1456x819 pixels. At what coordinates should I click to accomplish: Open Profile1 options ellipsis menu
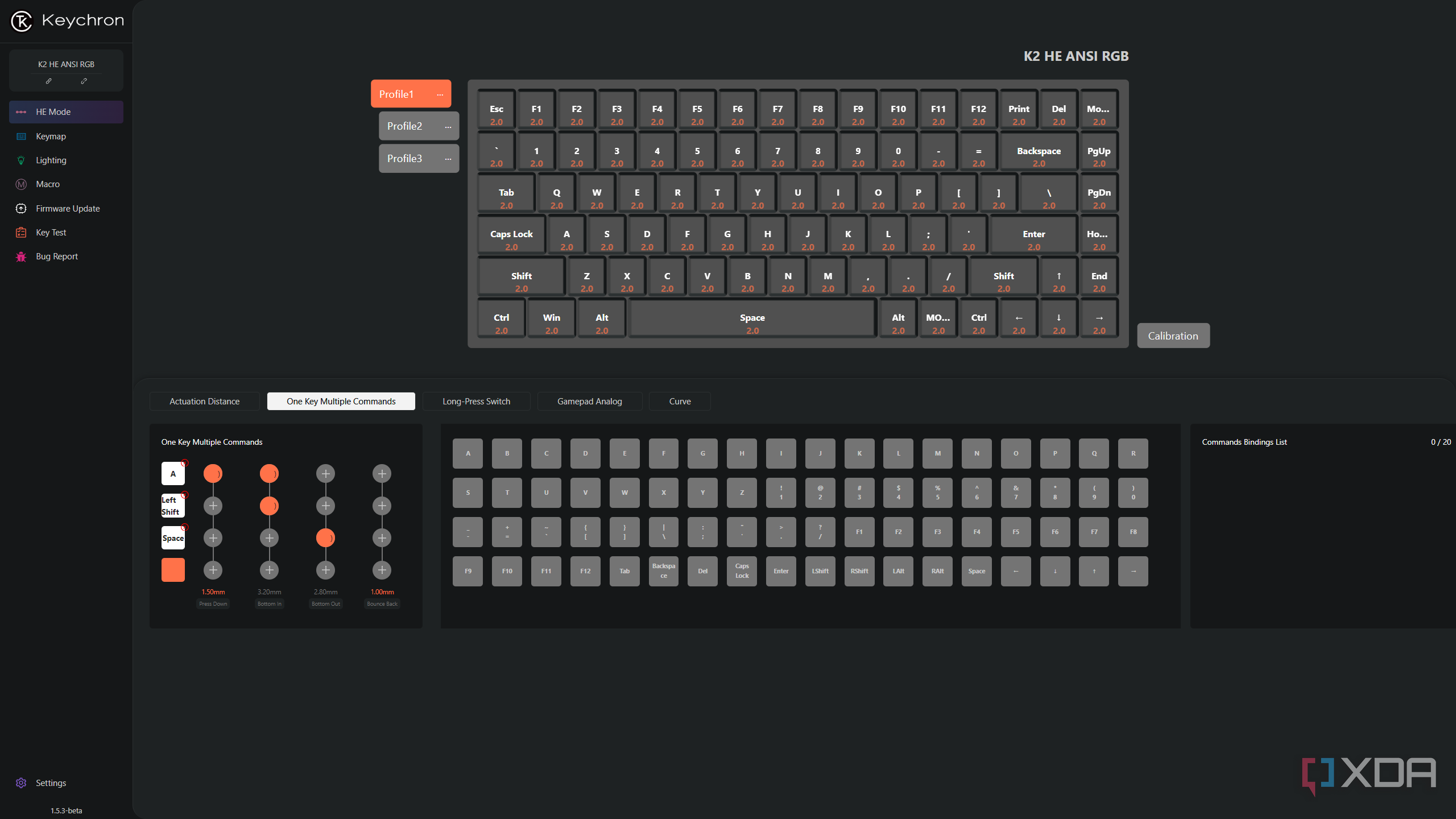(x=440, y=94)
